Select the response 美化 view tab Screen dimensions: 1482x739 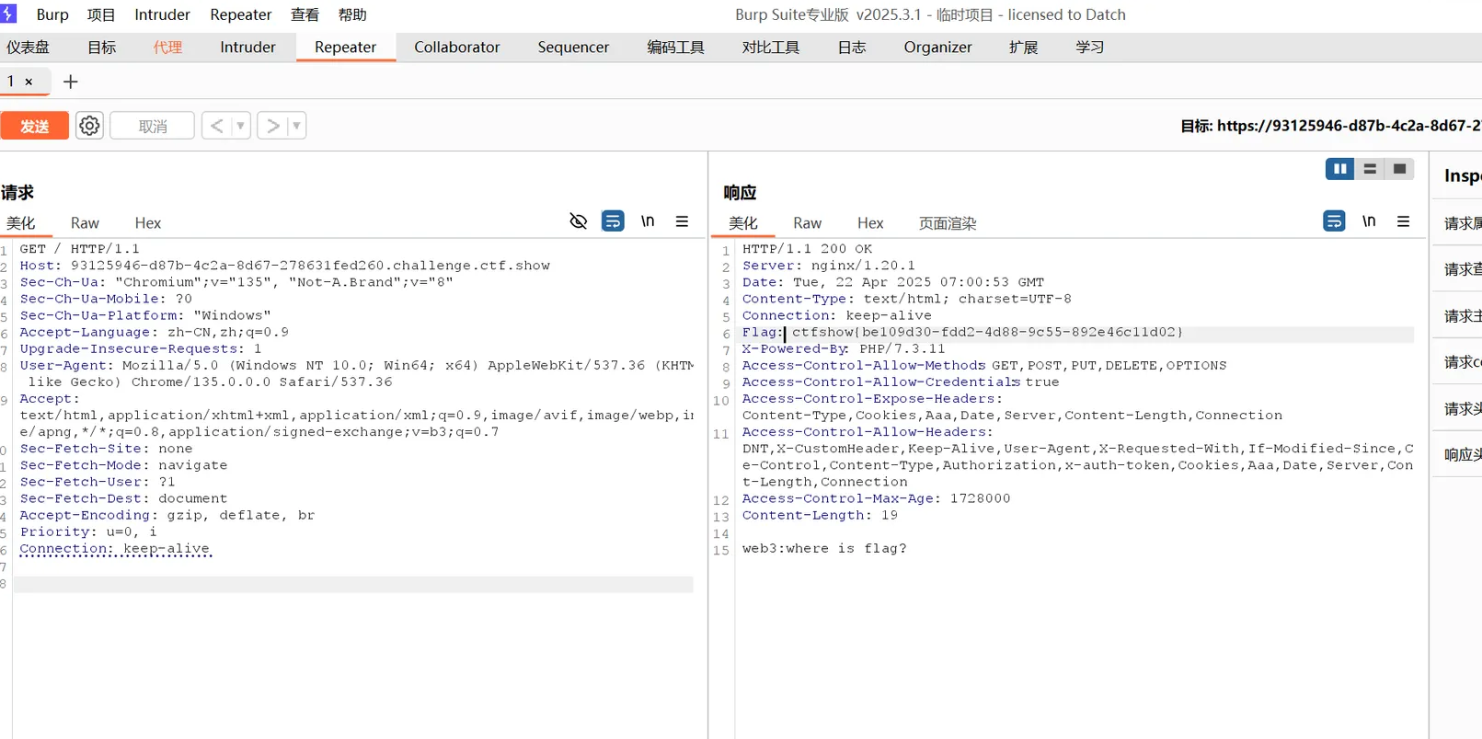(x=743, y=223)
